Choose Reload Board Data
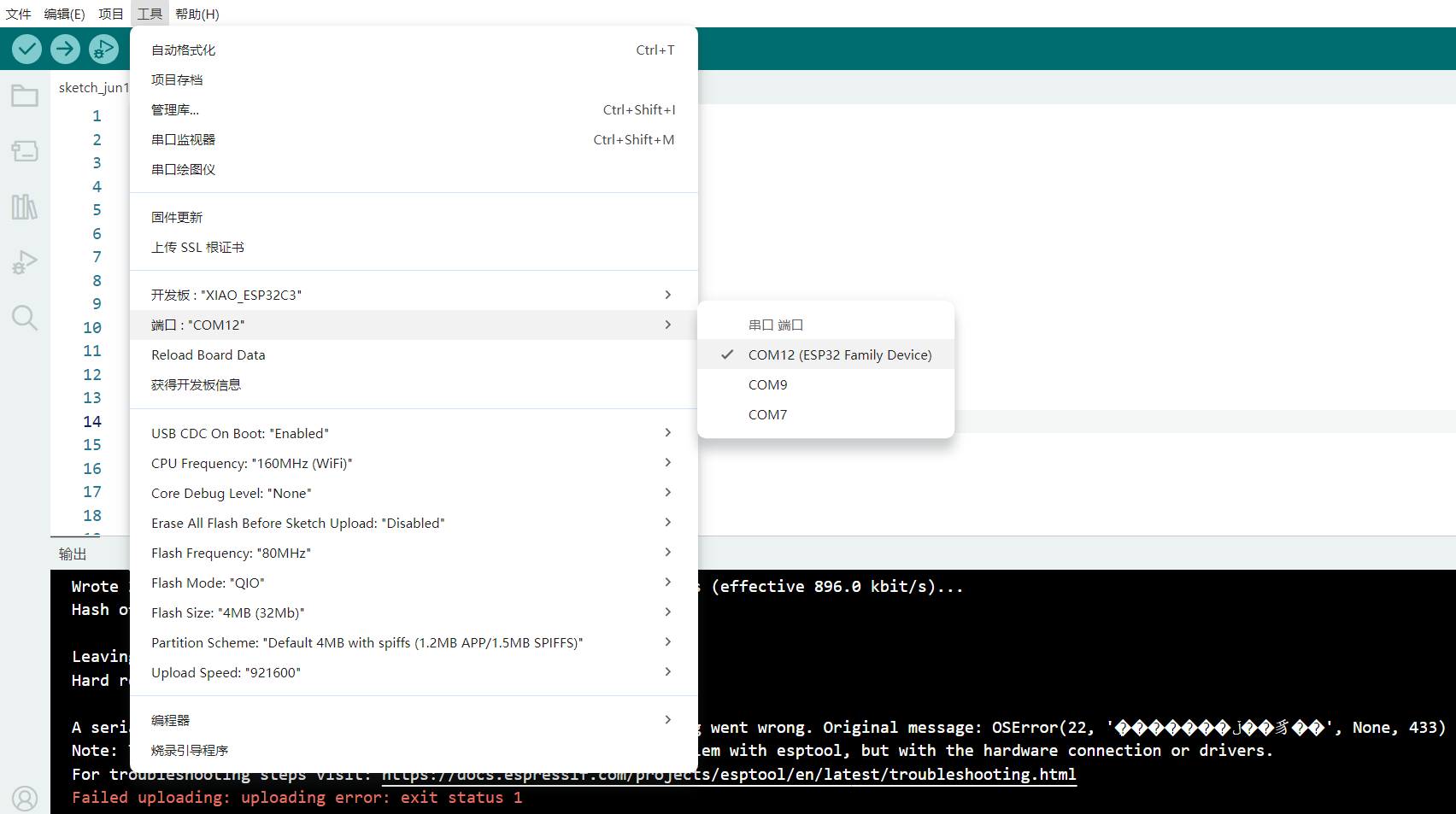 click(414, 354)
